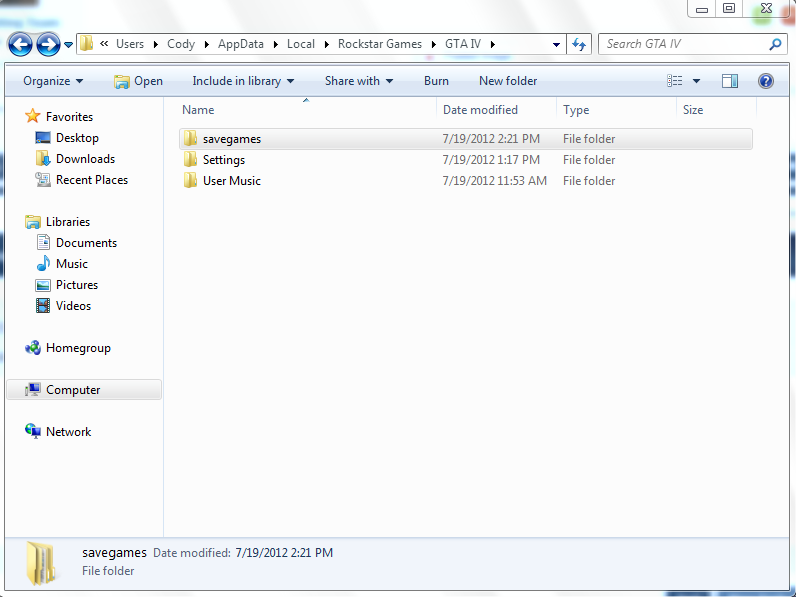This screenshot has width=796, height=597.
Task: Open the address bar history dropdown
Action: tap(556, 45)
